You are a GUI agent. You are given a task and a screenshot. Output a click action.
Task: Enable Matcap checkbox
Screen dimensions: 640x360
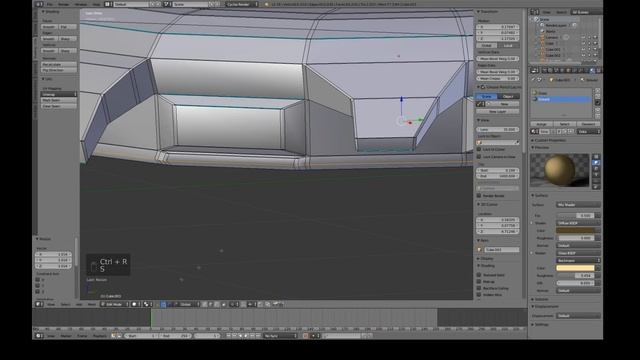pos(479,282)
